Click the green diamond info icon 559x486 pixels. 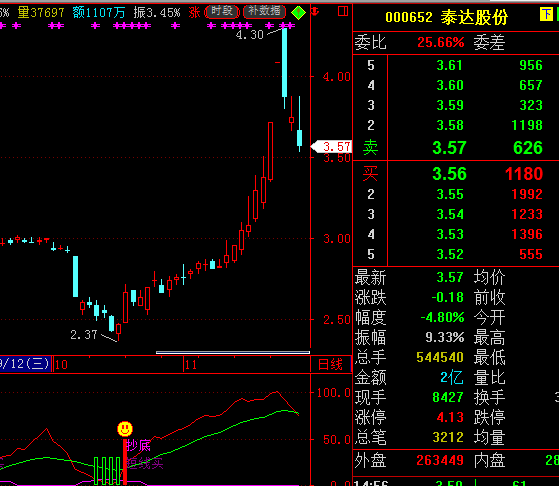tap(298, 13)
